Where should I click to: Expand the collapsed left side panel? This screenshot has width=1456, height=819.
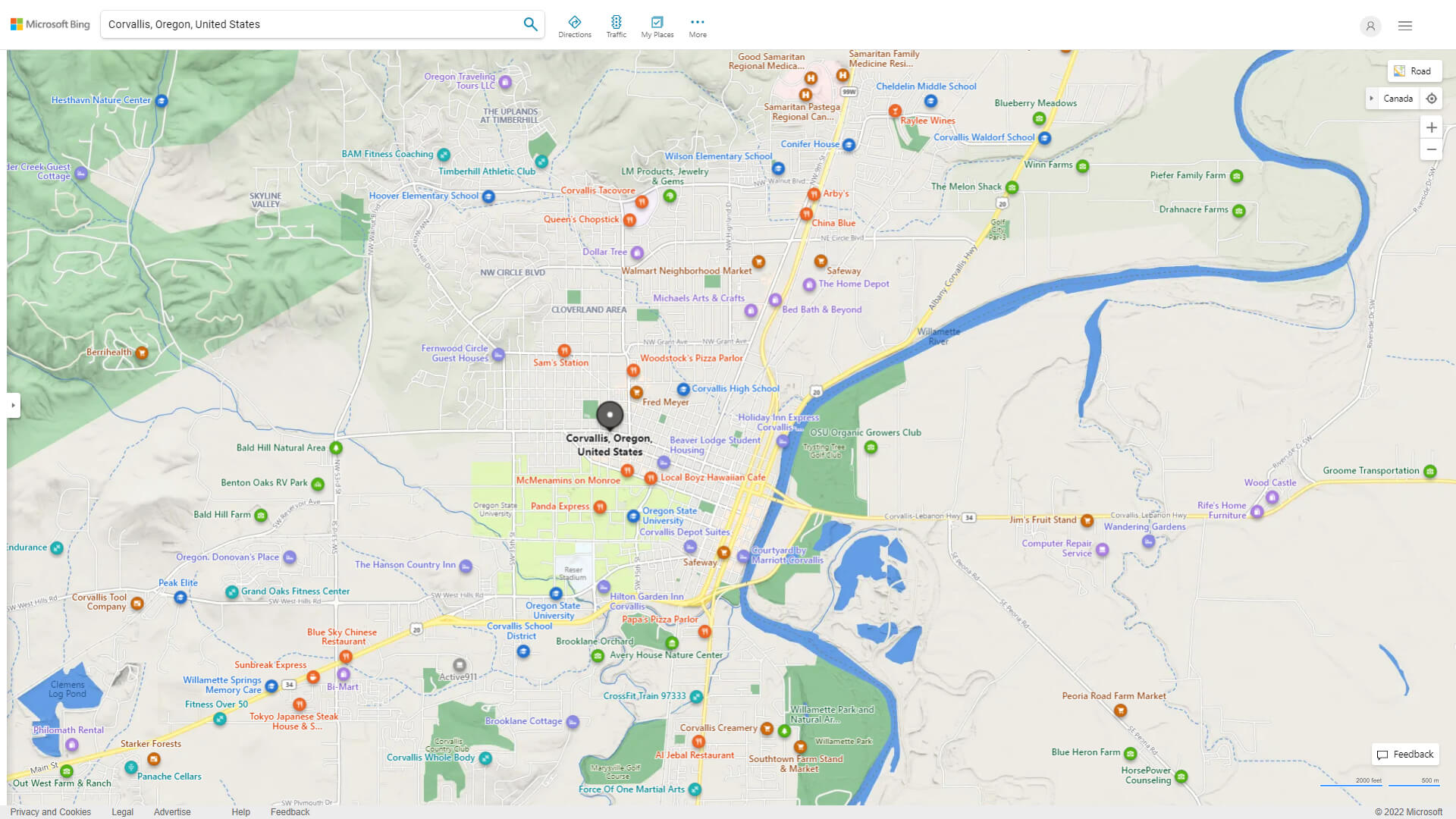tap(14, 406)
